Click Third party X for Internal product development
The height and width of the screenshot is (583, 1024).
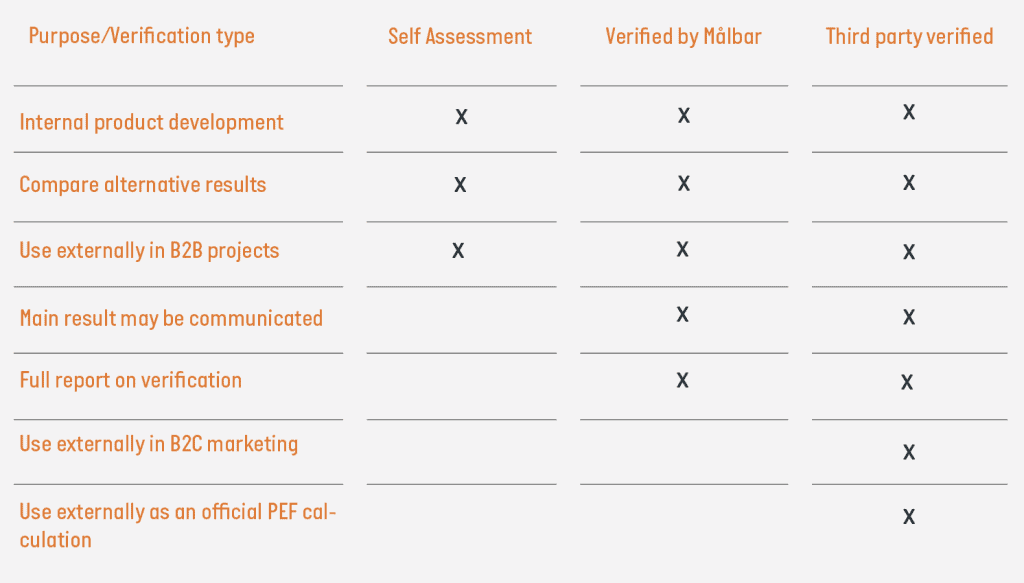909,112
